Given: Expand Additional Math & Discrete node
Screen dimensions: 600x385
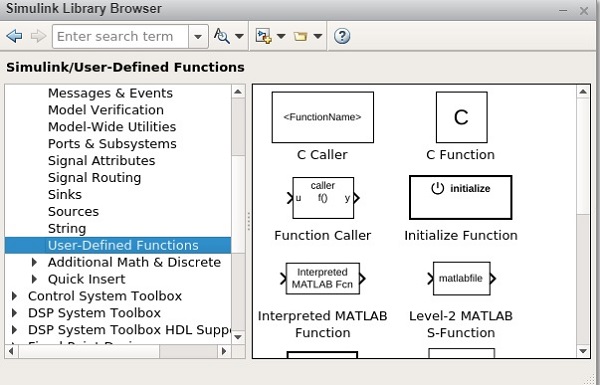Looking at the screenshot, I should pos(34,262).
